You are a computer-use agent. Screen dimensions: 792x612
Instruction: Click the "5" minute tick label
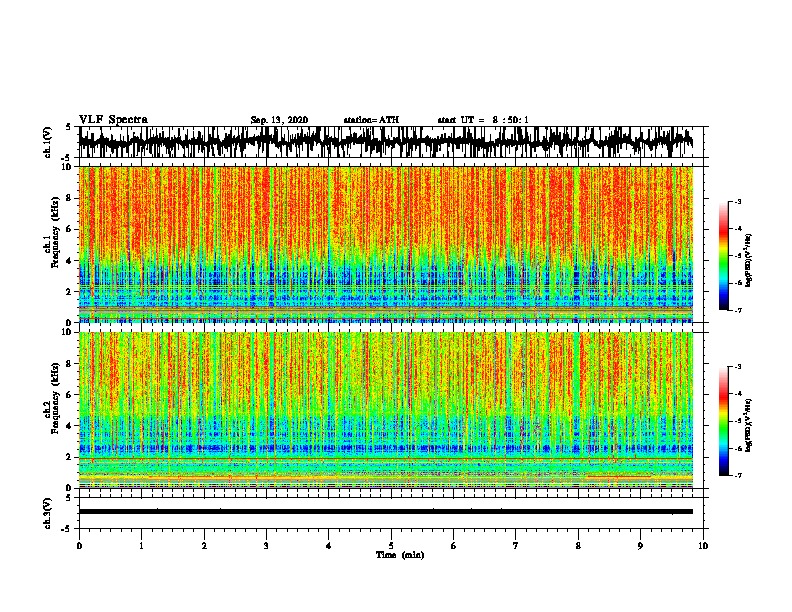pos(391,546)
